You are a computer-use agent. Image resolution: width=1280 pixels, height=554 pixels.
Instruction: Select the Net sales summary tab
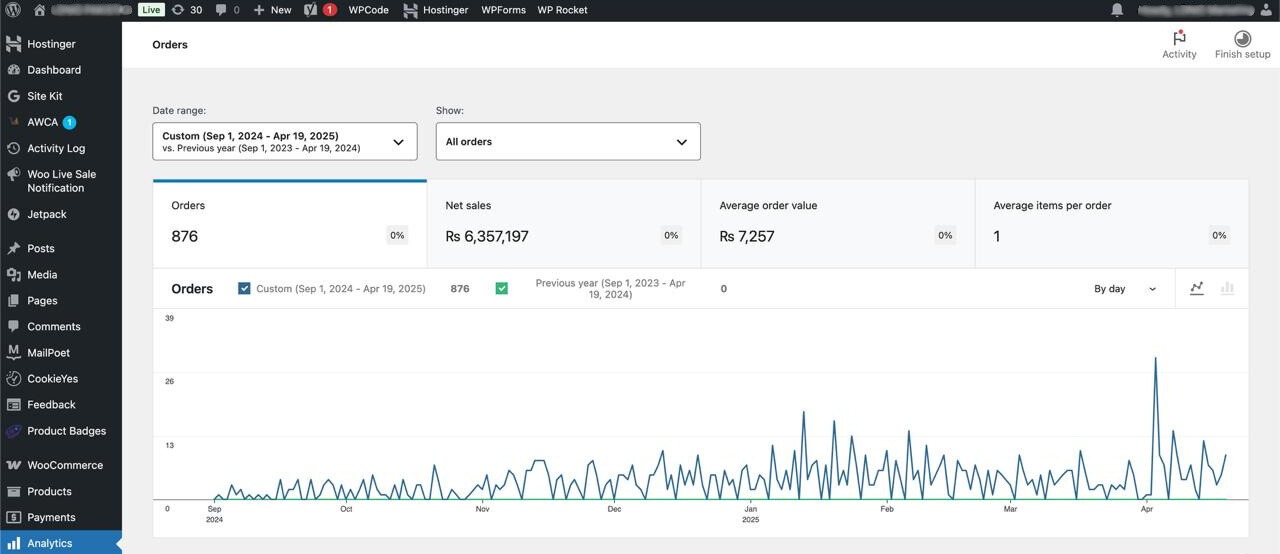pyautogui.click(x=564, y=224)
